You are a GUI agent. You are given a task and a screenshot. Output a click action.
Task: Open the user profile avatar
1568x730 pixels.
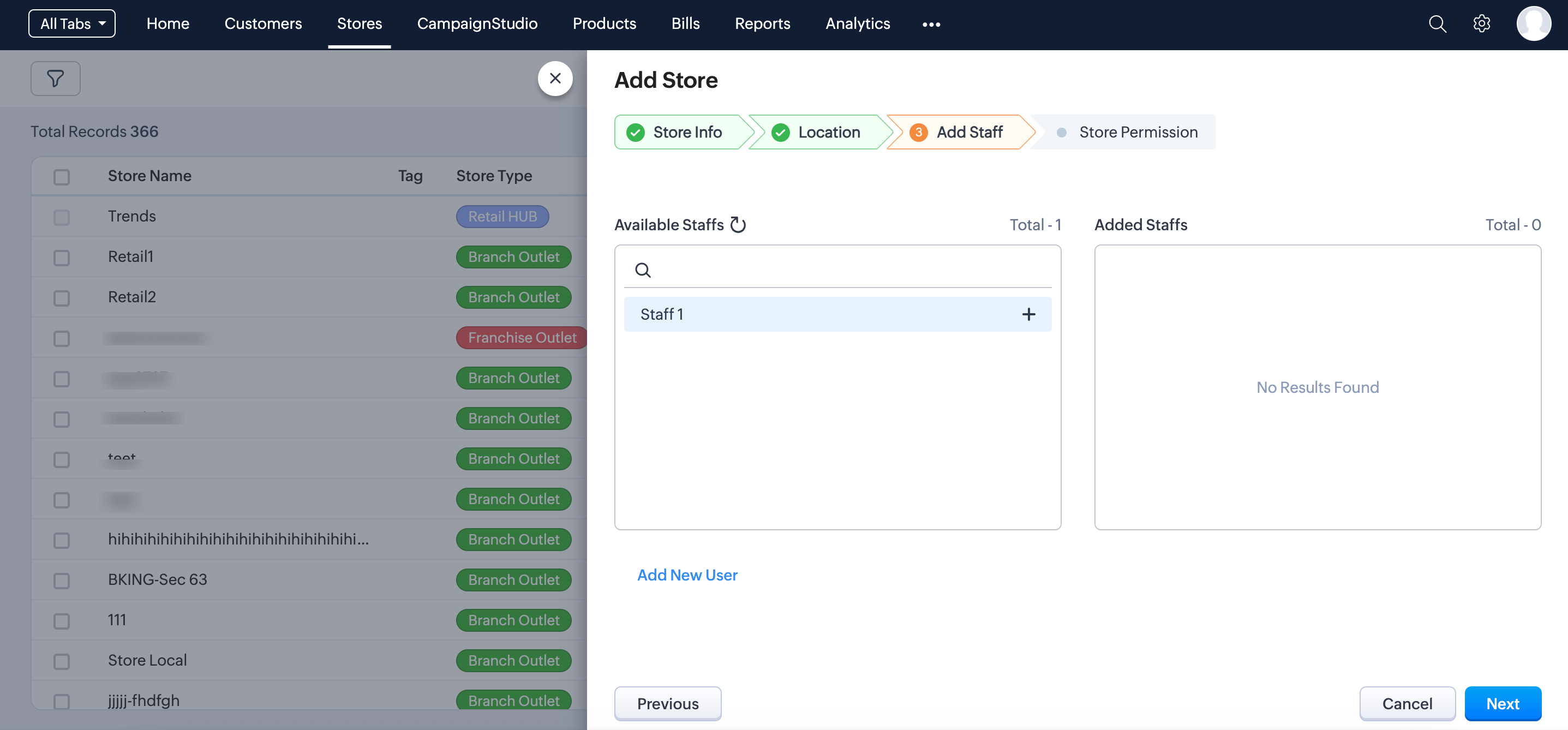[1533, 24]
